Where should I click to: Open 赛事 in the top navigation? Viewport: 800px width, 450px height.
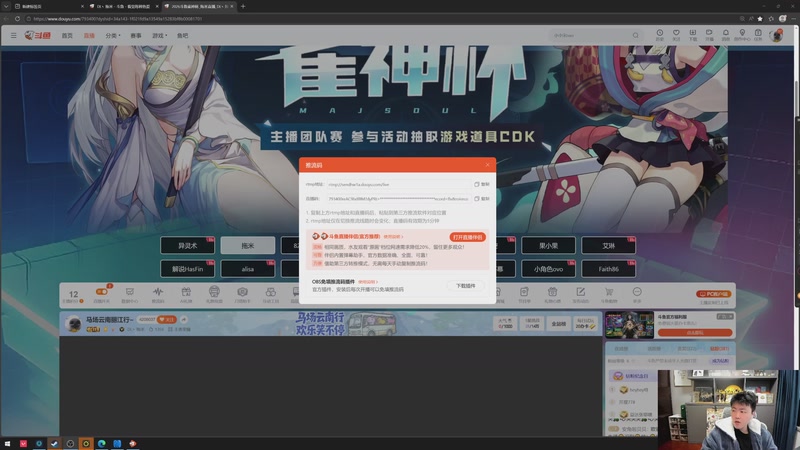(x=136, y=36)
